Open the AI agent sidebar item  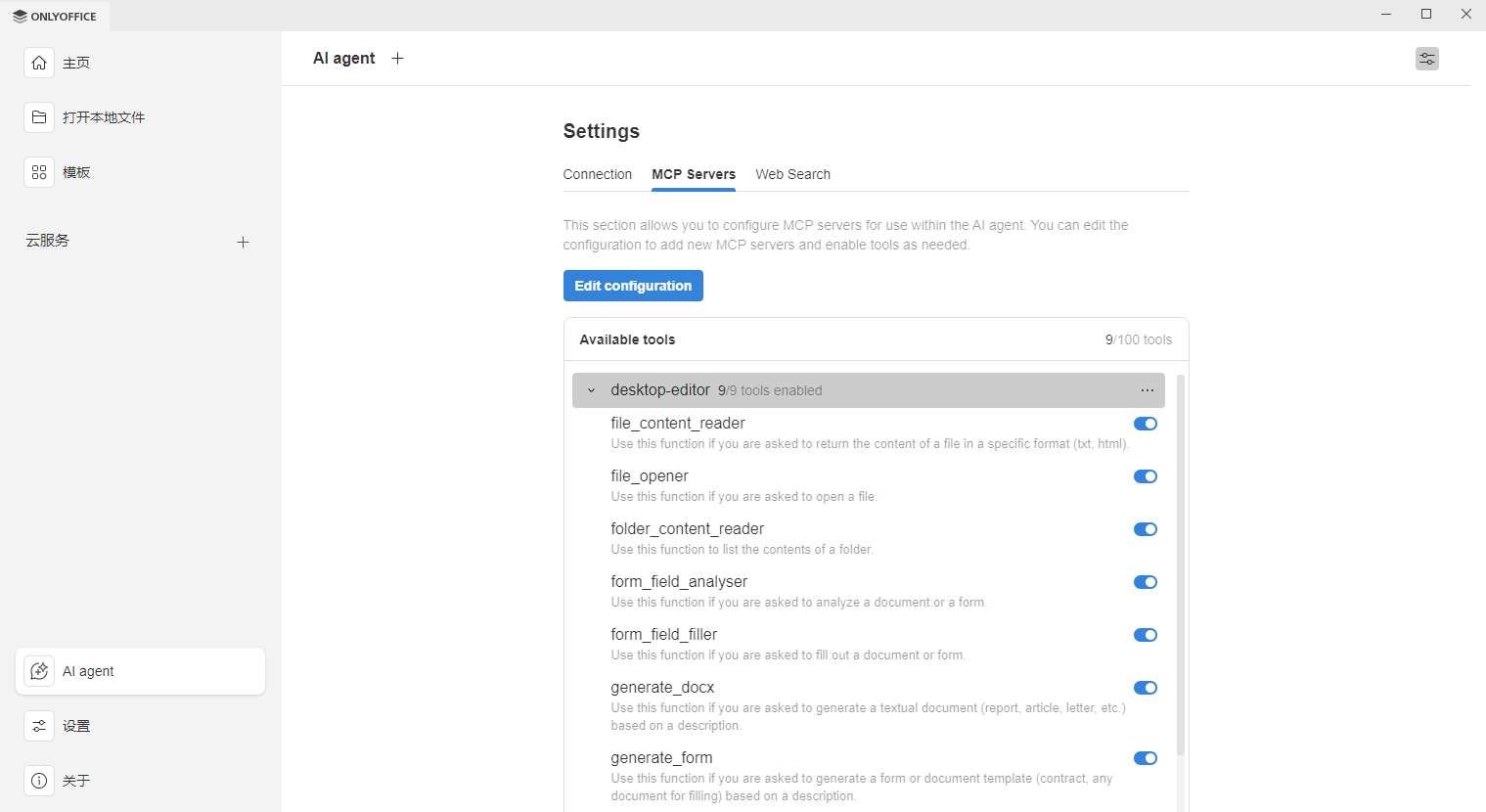click(140, 671)
